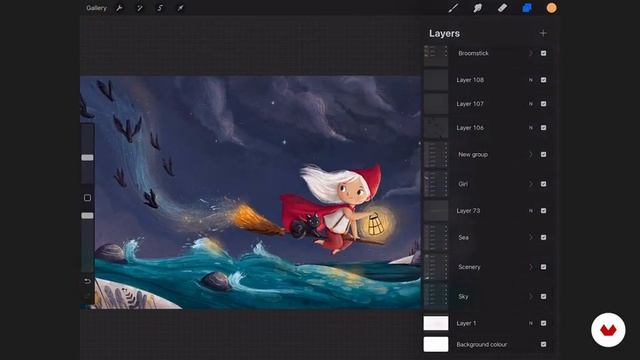This screenshot has height=360, width=640.
Task: Toggle Background colour visibility
Action: [543, 344]
